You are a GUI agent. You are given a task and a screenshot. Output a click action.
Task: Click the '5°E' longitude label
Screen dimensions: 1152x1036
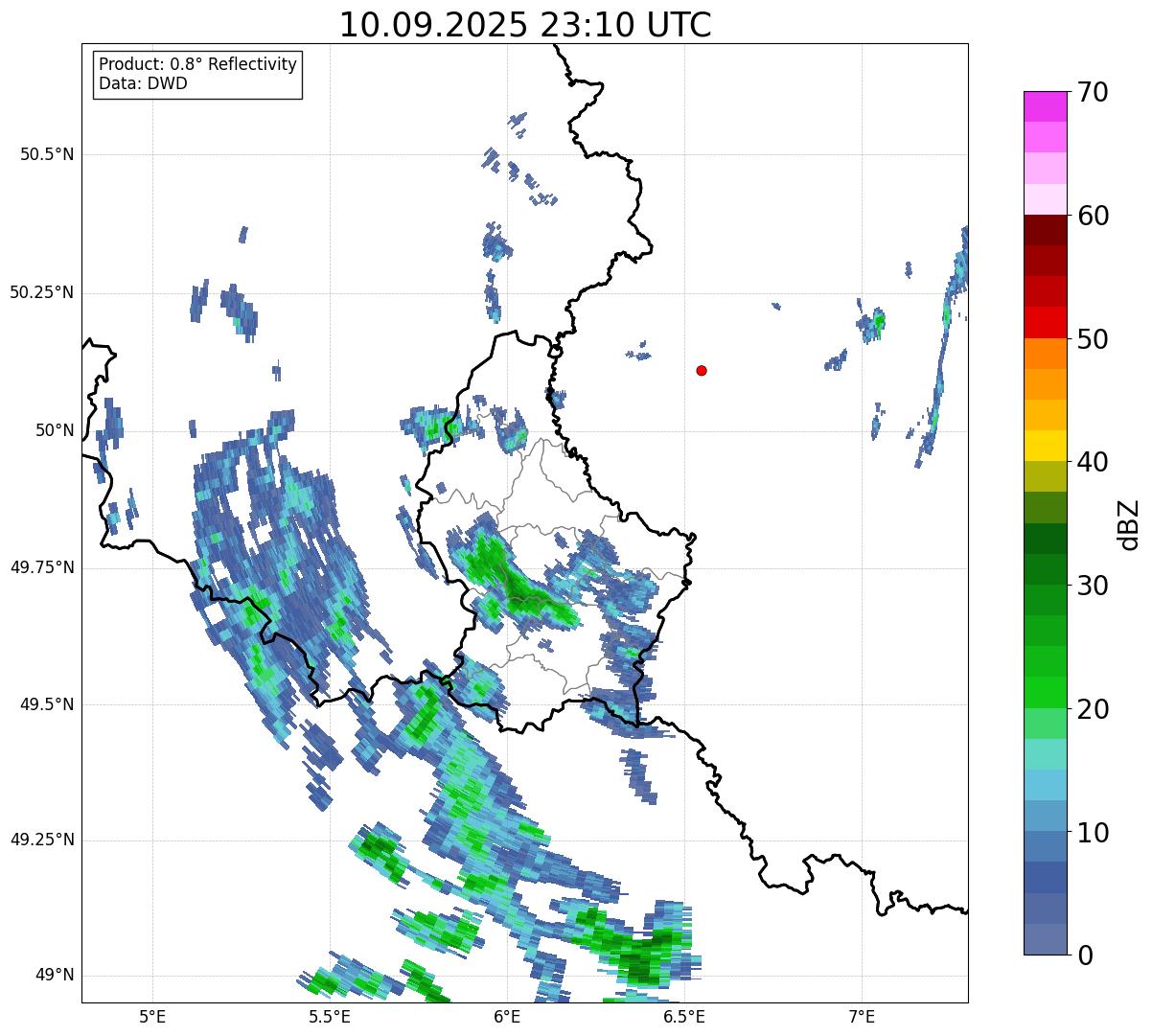click(x=152, y=1016)
